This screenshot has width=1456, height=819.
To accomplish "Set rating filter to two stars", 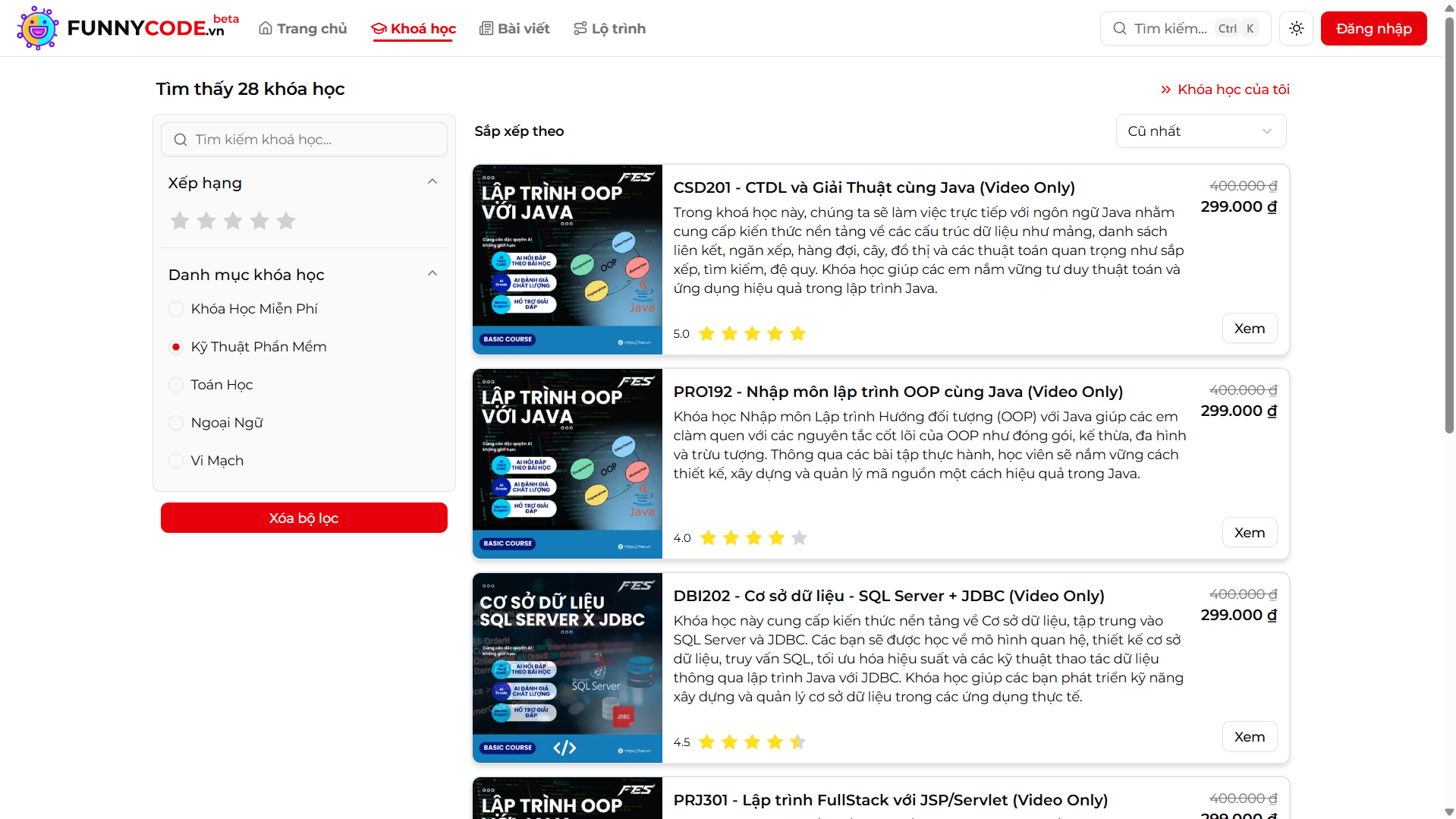I will click(206, 221).
